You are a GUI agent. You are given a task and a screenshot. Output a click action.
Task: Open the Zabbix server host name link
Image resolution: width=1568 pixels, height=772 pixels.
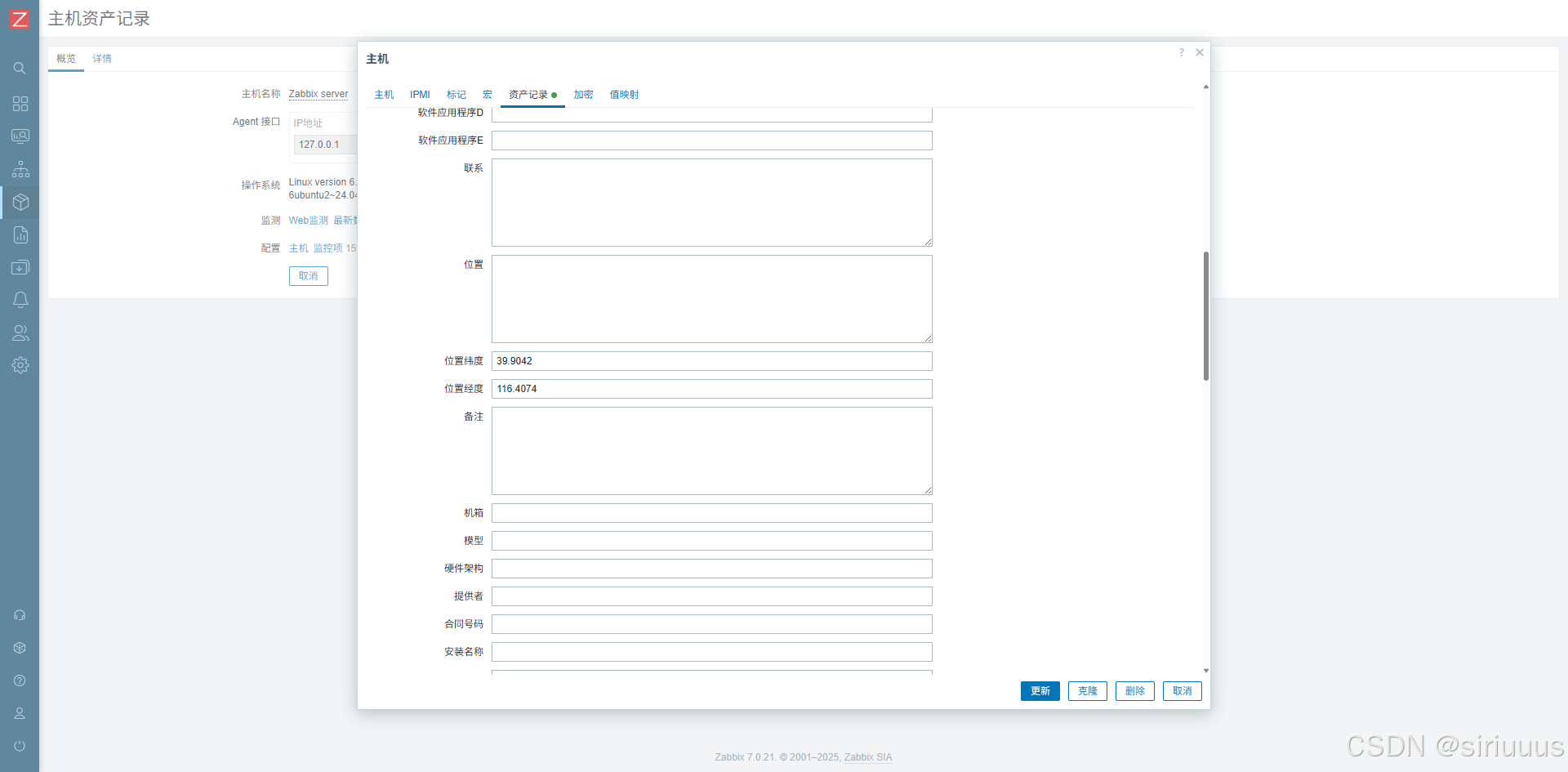[318, 94]
